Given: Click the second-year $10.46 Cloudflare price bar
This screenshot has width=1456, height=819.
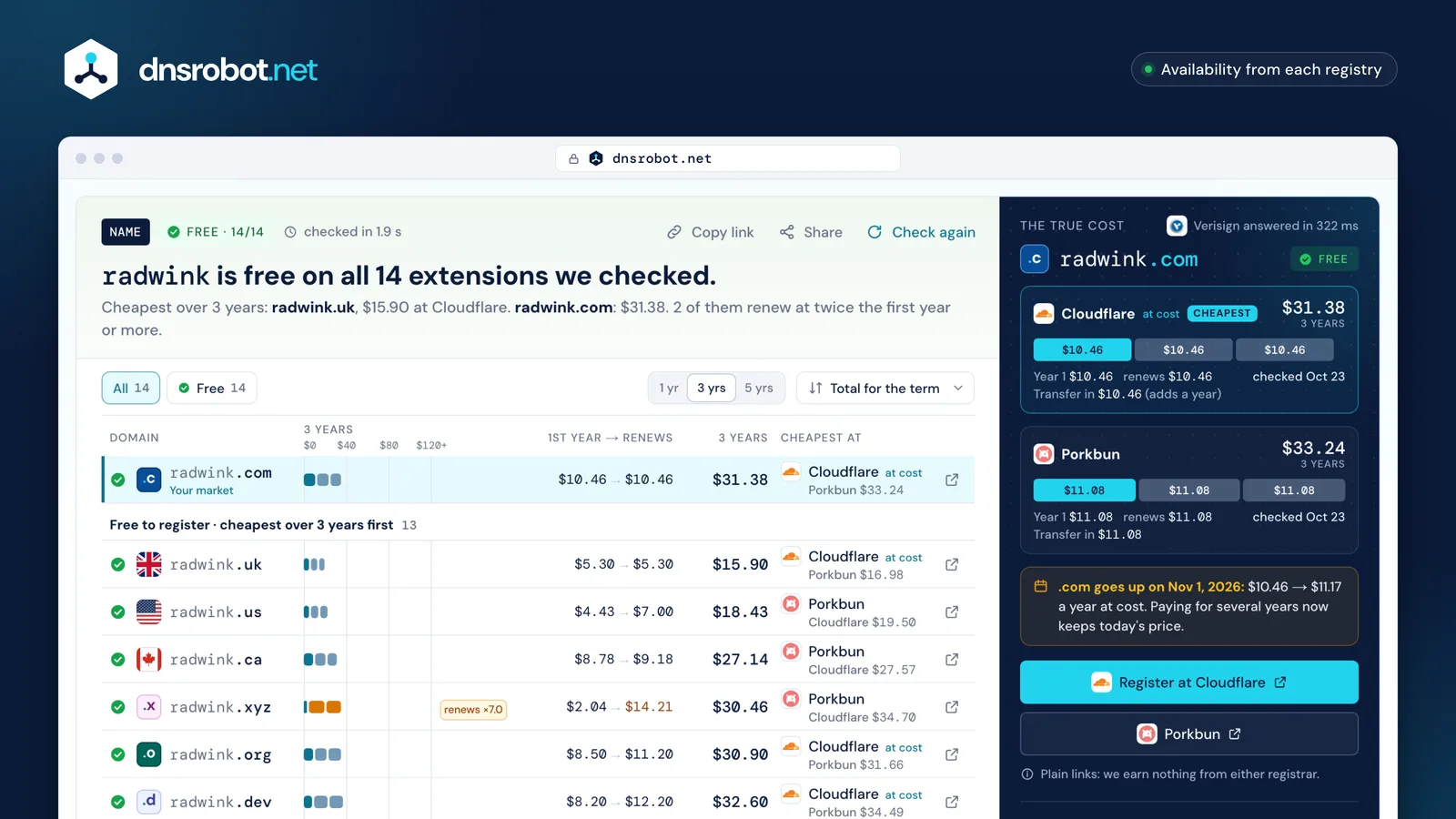Looking at the screenshot, I should (x=1183, y=349).
